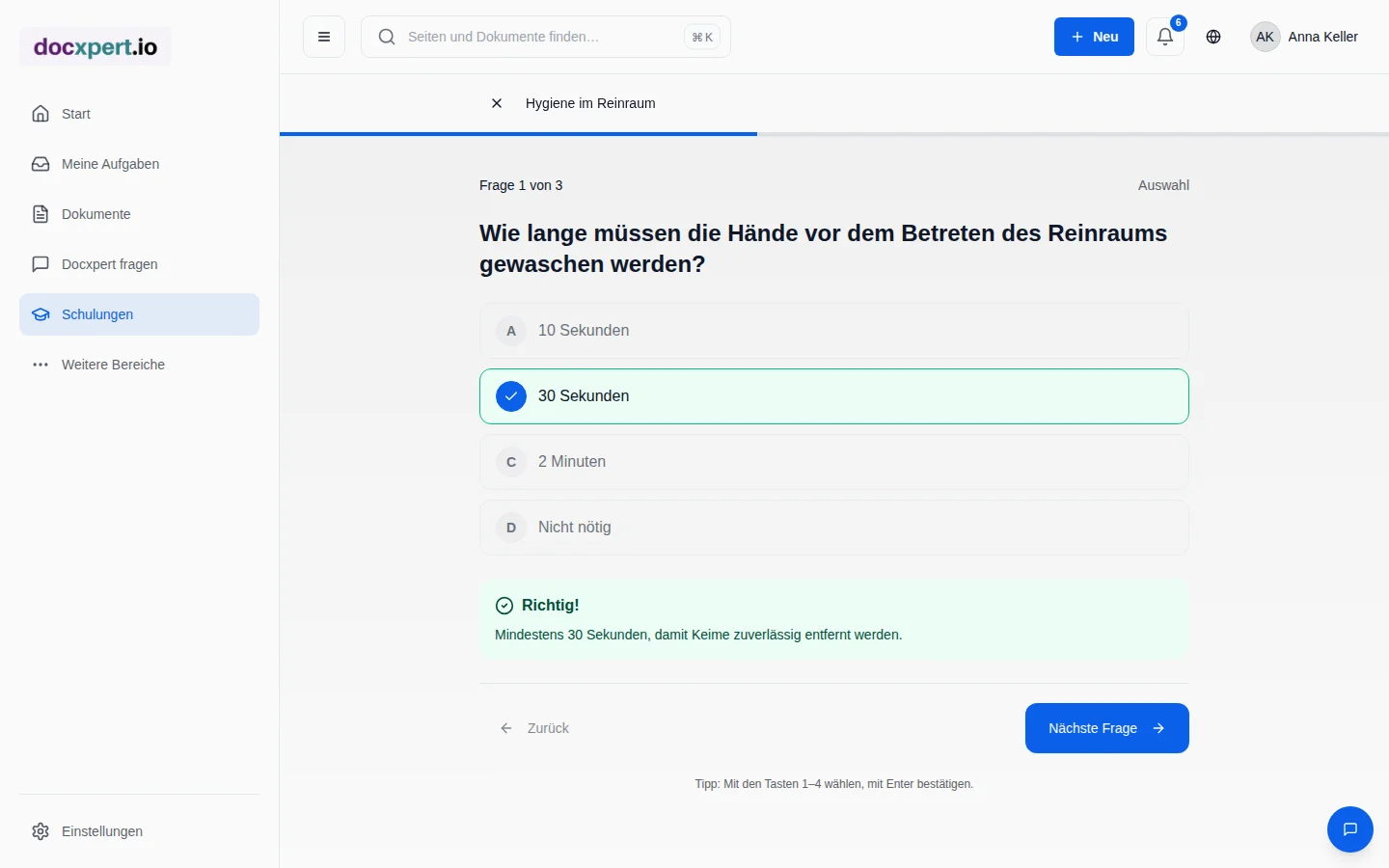Click the question heading text

pyautogui.click(x=824, y=249)
